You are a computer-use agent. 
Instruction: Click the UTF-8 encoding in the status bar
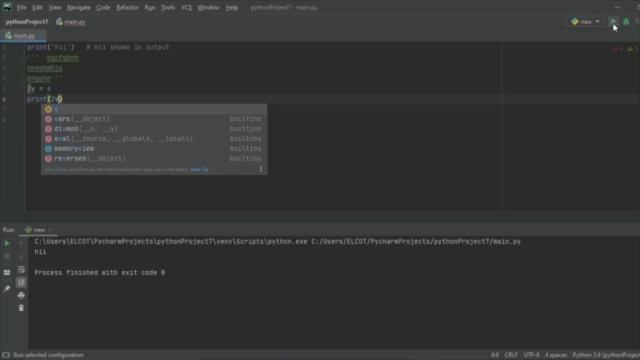[x=531, y=355]
